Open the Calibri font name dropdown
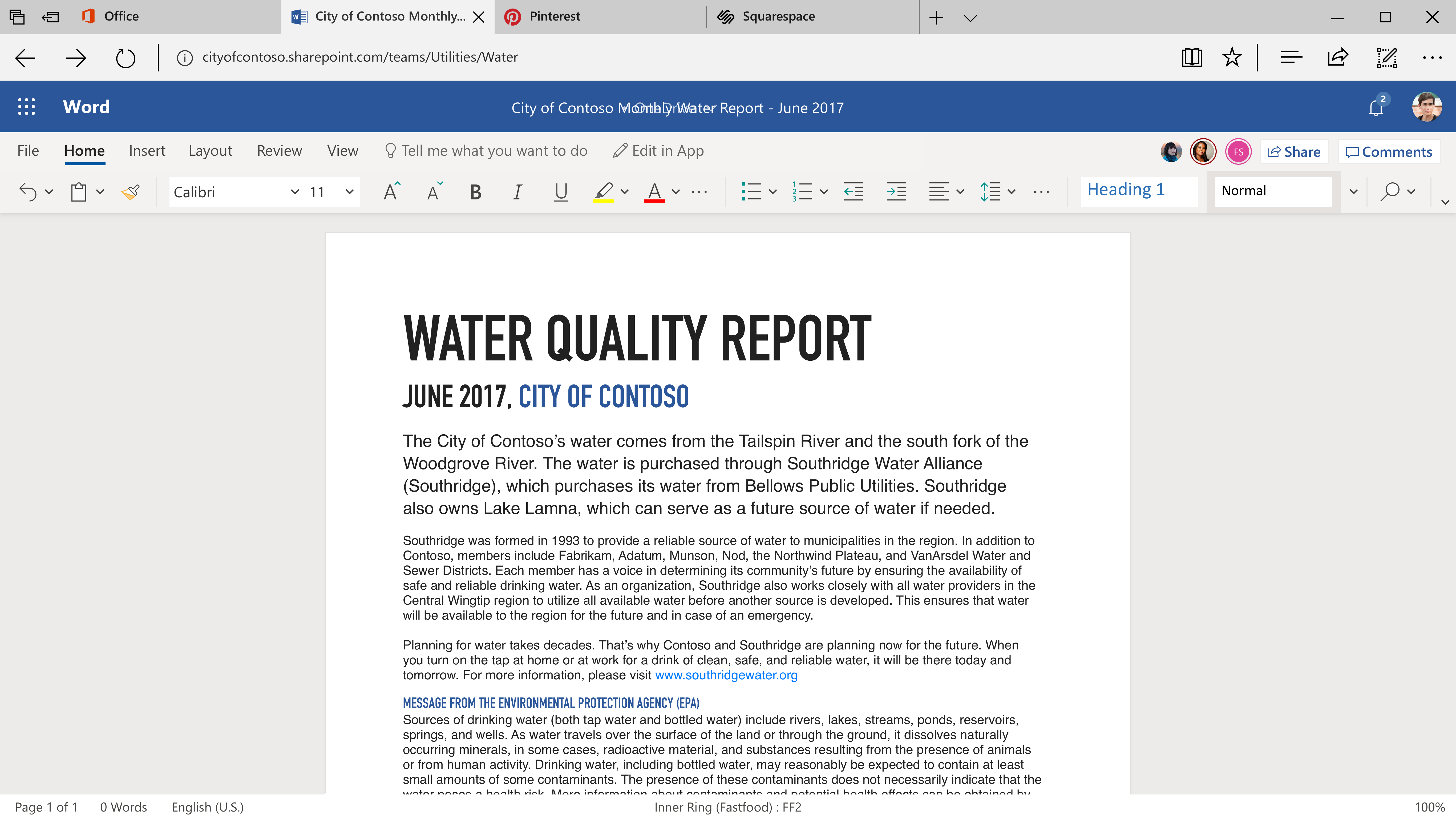Viewport: 1456px width, 819px height. tap(294, 192)
